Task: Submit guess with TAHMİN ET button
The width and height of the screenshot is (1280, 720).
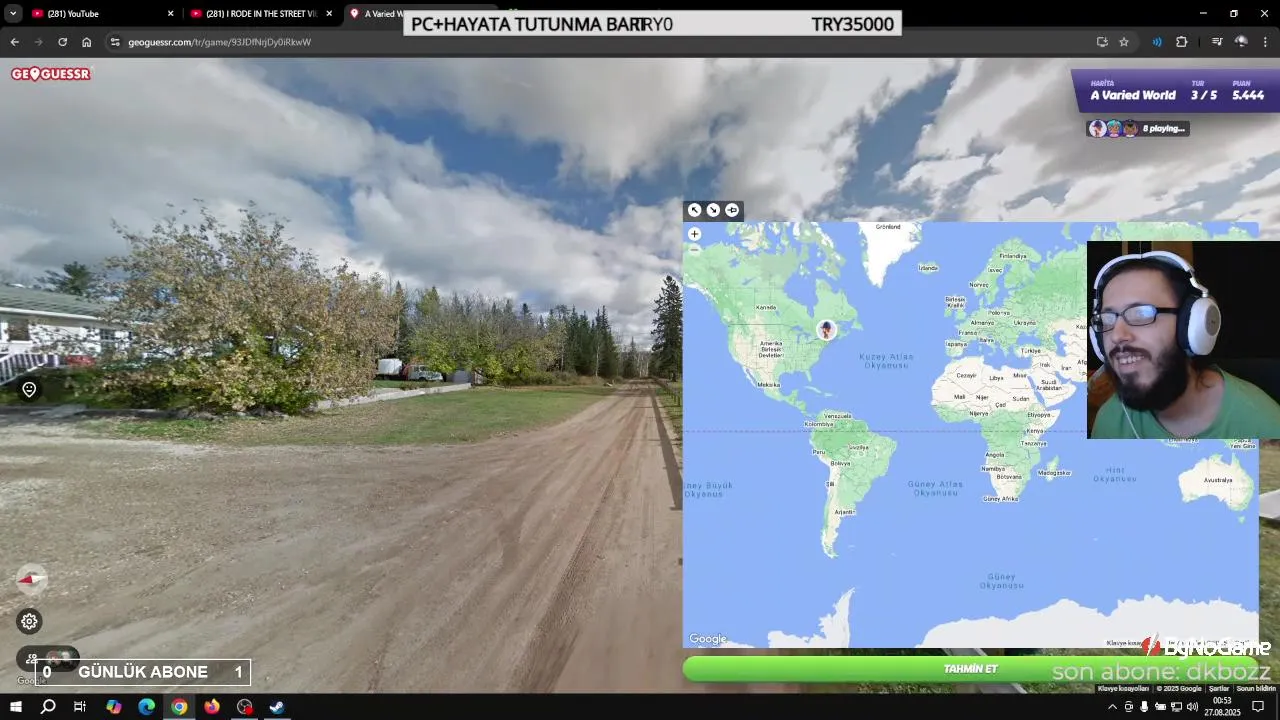Action: pyautogui.click(x=970, y=669)
